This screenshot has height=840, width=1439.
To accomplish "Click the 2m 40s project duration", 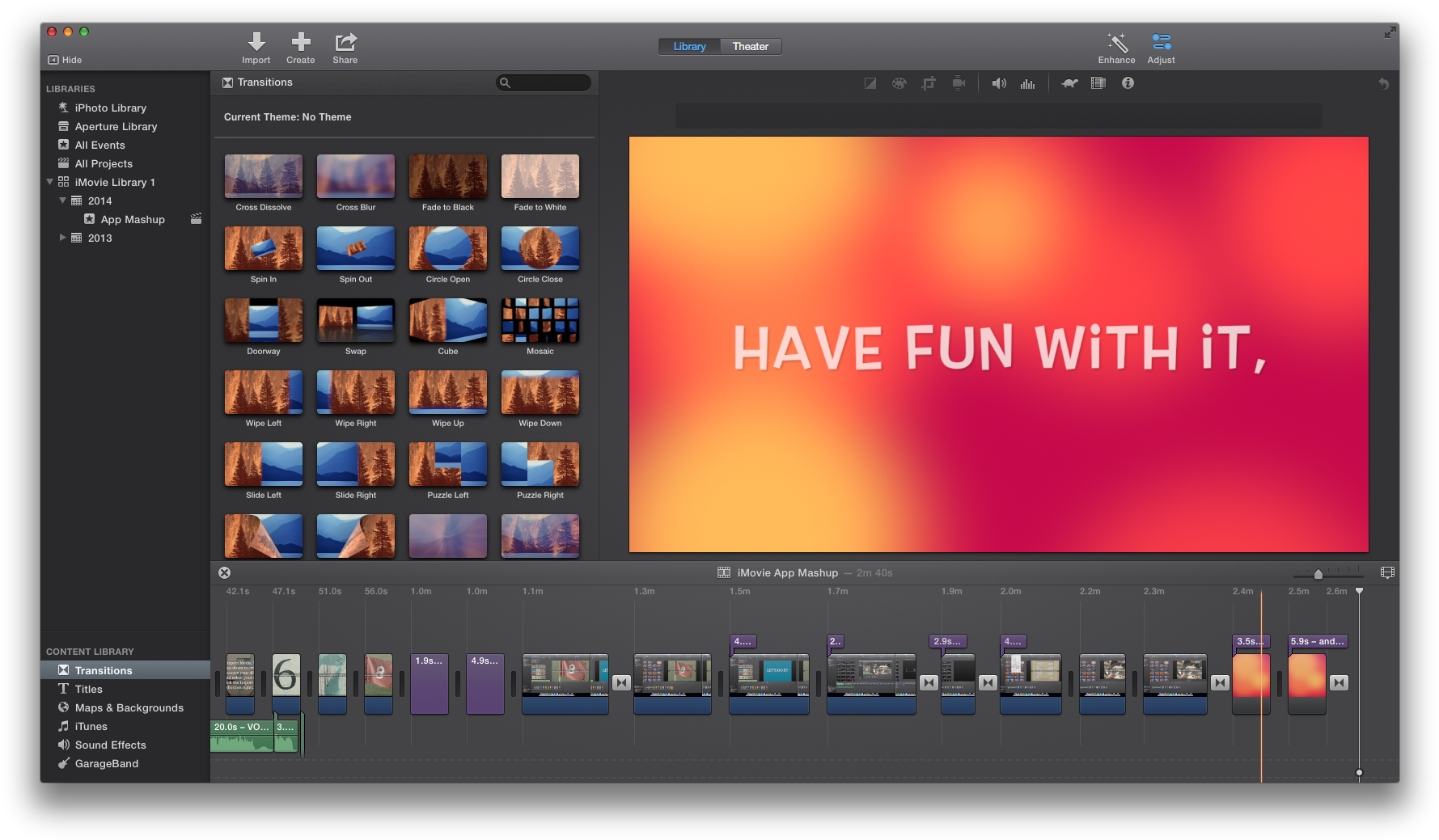I will pyautogui.click(x=874, y=572).
